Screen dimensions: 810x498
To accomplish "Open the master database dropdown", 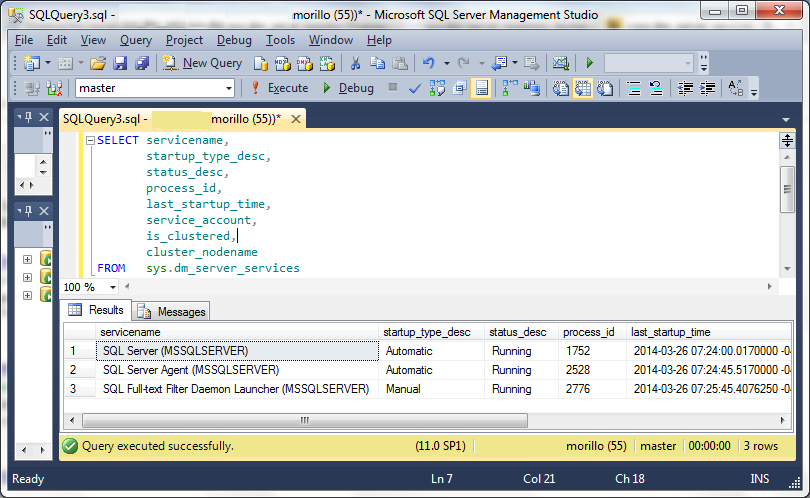I will [229, 88].
